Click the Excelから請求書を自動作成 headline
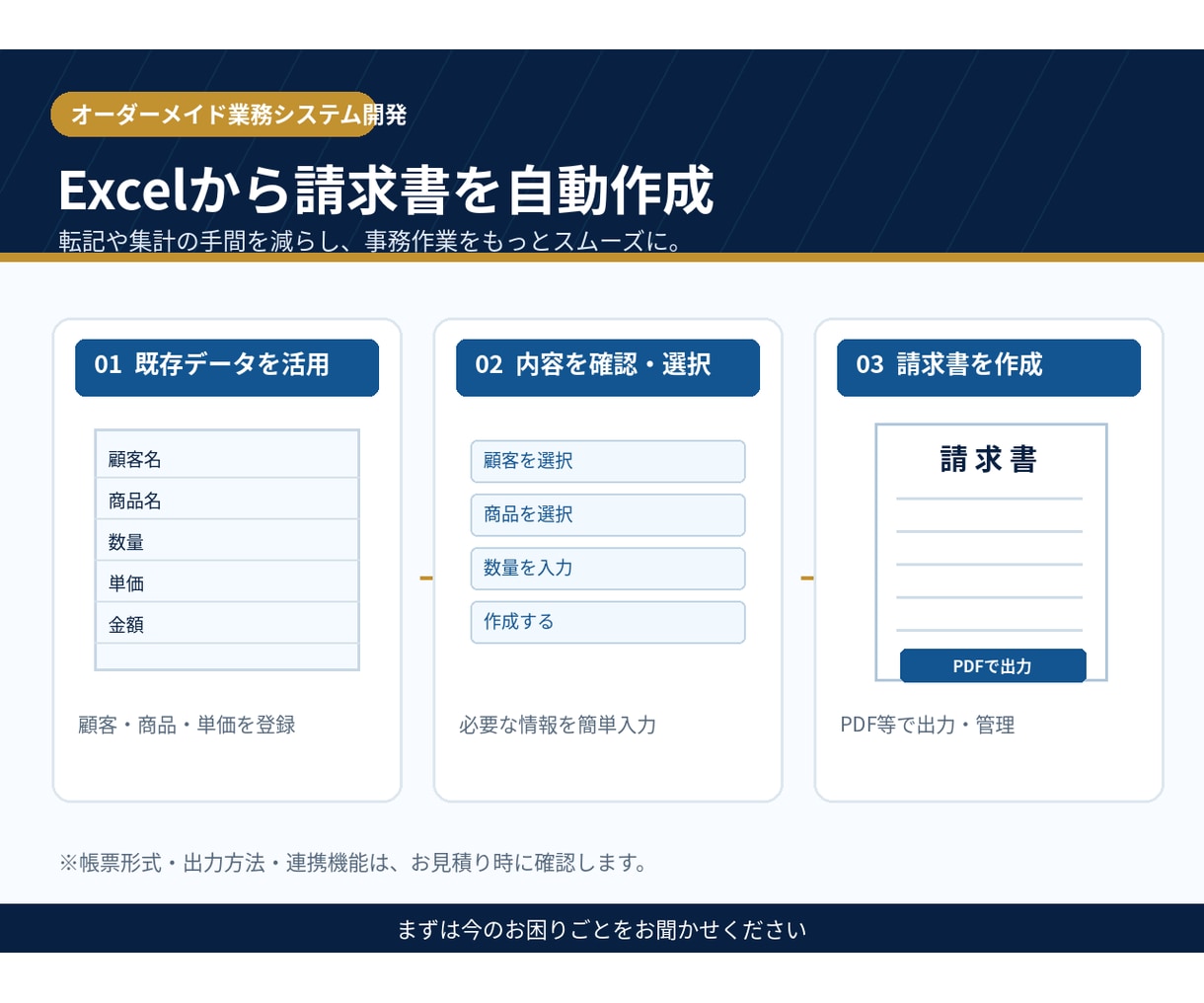 [x=386, y=190]
